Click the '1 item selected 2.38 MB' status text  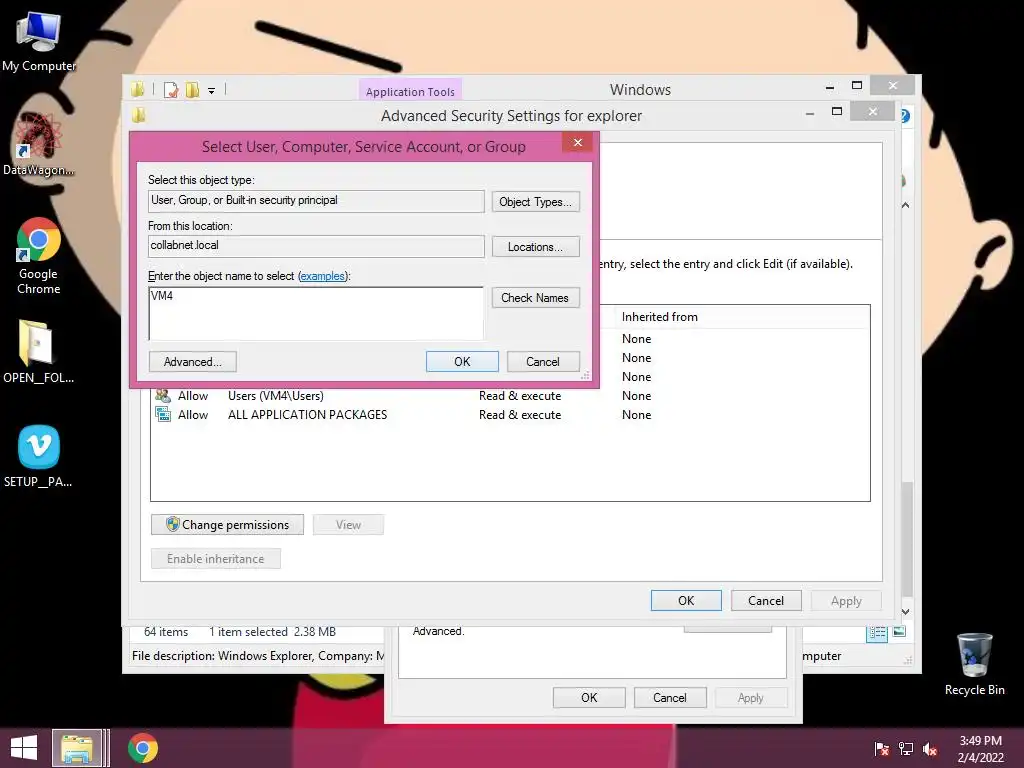(272, 632)
